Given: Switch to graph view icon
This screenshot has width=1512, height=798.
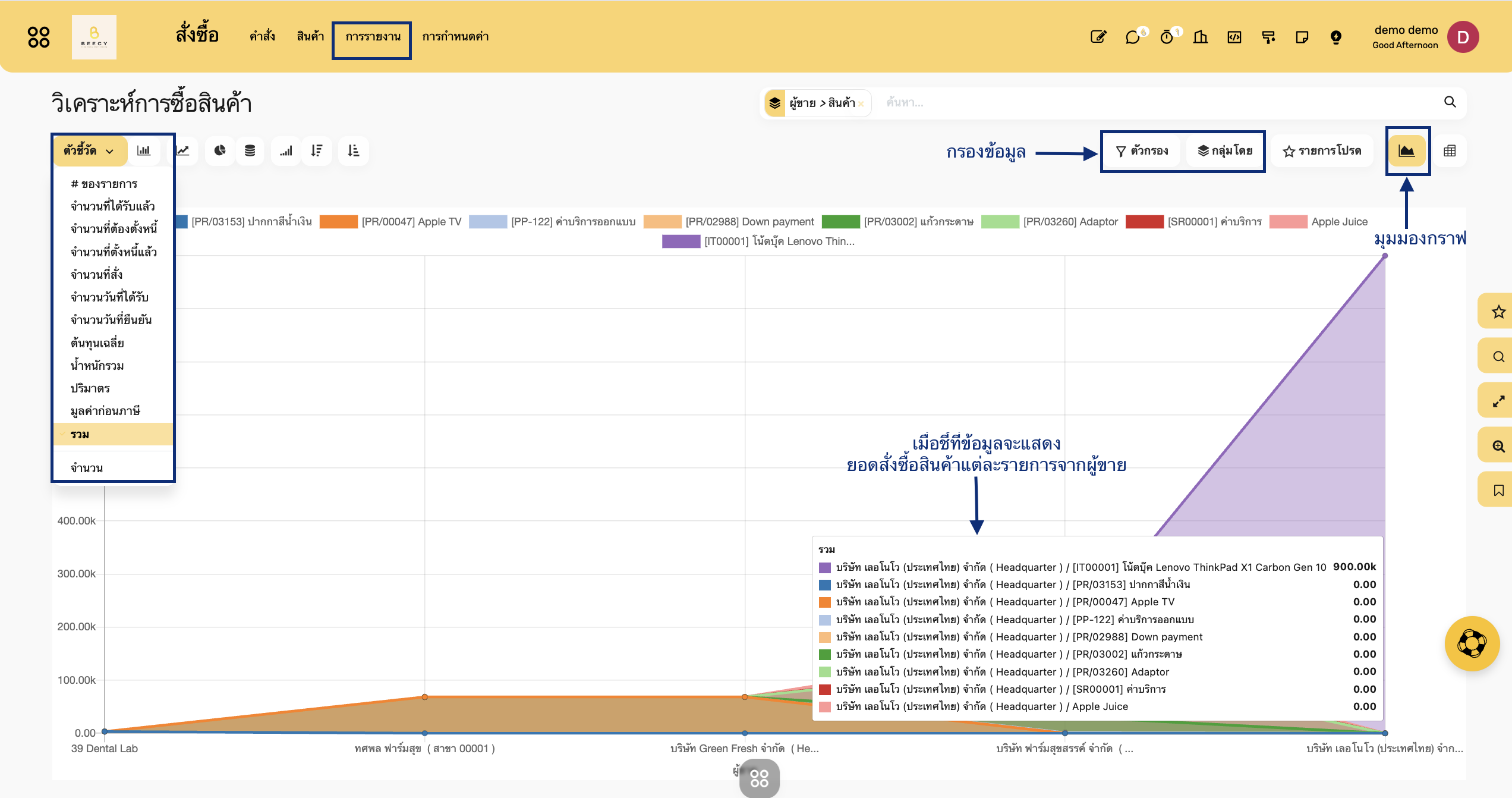Looking at the screenshot, I should (x=1407, y=150).
